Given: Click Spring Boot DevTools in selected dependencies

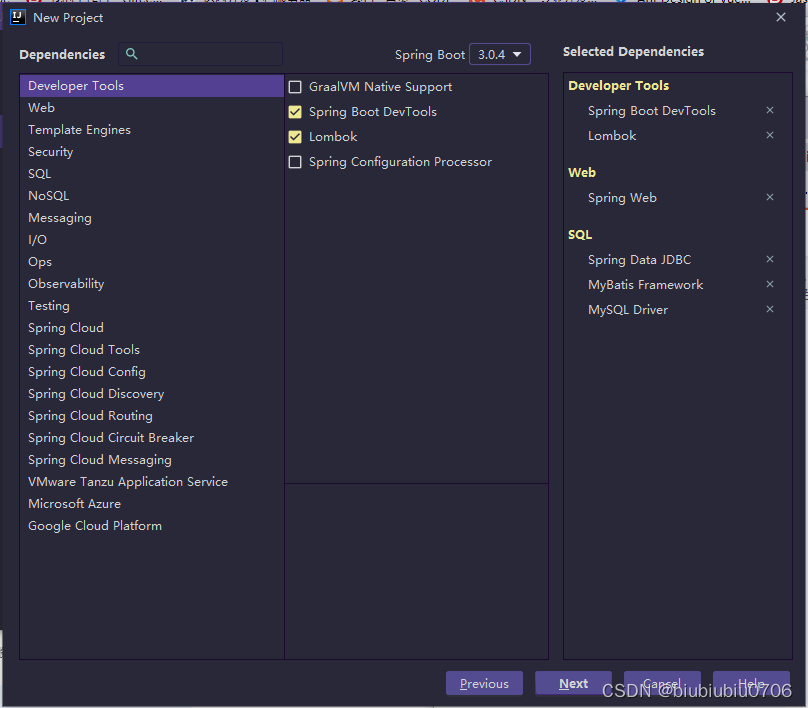Looking at the screenshot, I should (652, 111).
